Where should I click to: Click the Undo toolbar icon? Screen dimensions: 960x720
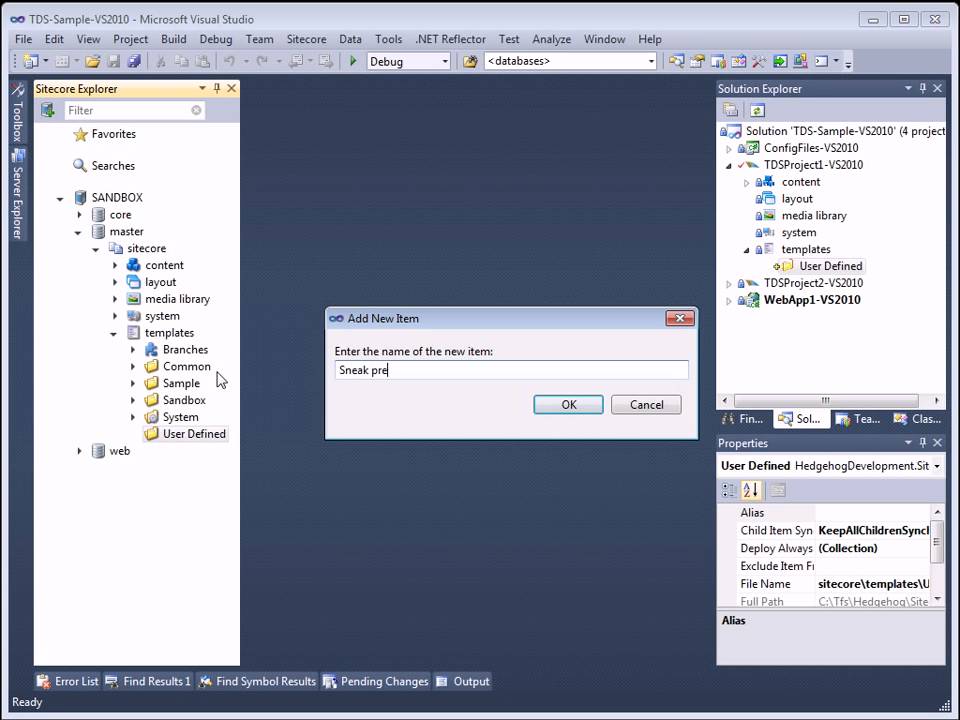pyautogui.click(x=230, y=61)
